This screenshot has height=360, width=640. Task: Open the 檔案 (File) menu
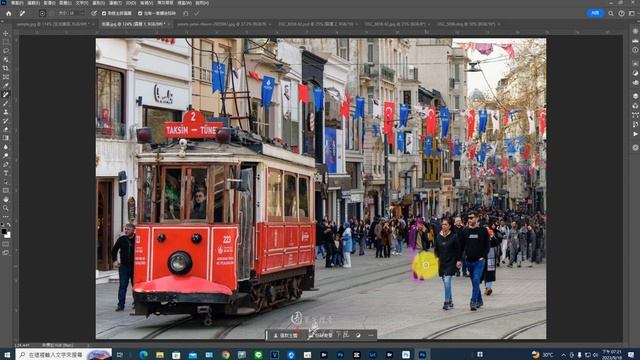point(17,3)
